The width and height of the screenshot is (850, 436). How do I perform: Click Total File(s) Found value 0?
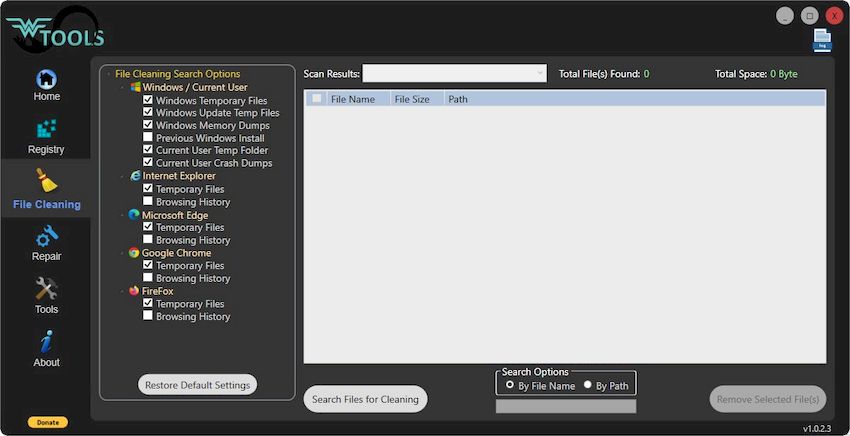click(x=646, y=74)
